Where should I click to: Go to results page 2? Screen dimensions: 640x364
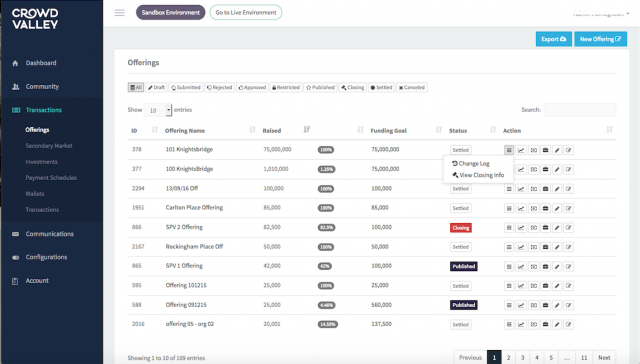(x=508, y=357)
